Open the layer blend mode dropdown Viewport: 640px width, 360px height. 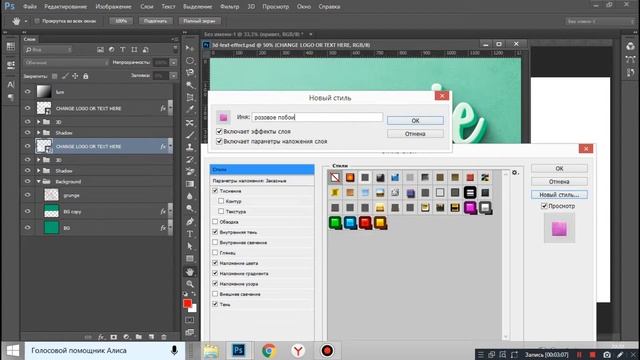click(x=66, y=62)
